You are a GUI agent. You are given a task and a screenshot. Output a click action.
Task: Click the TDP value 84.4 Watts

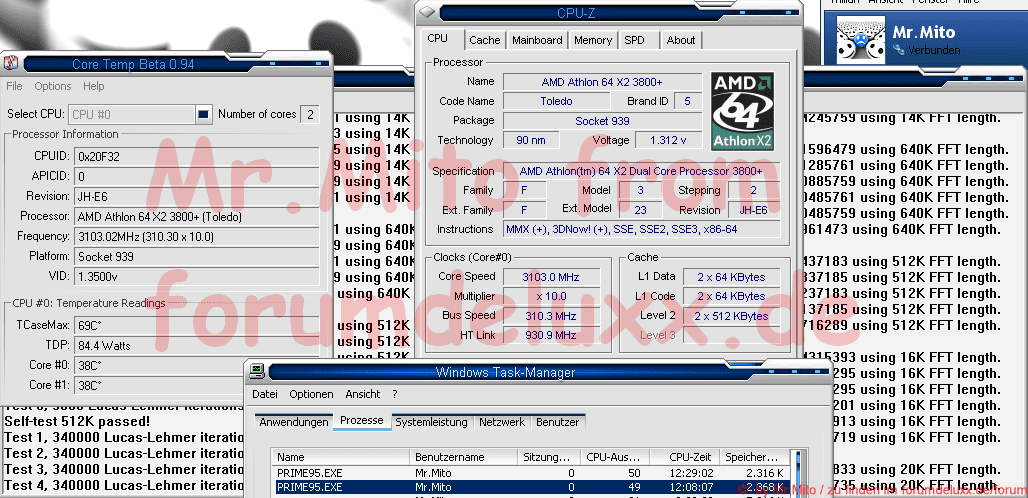(x=197, y=345)
